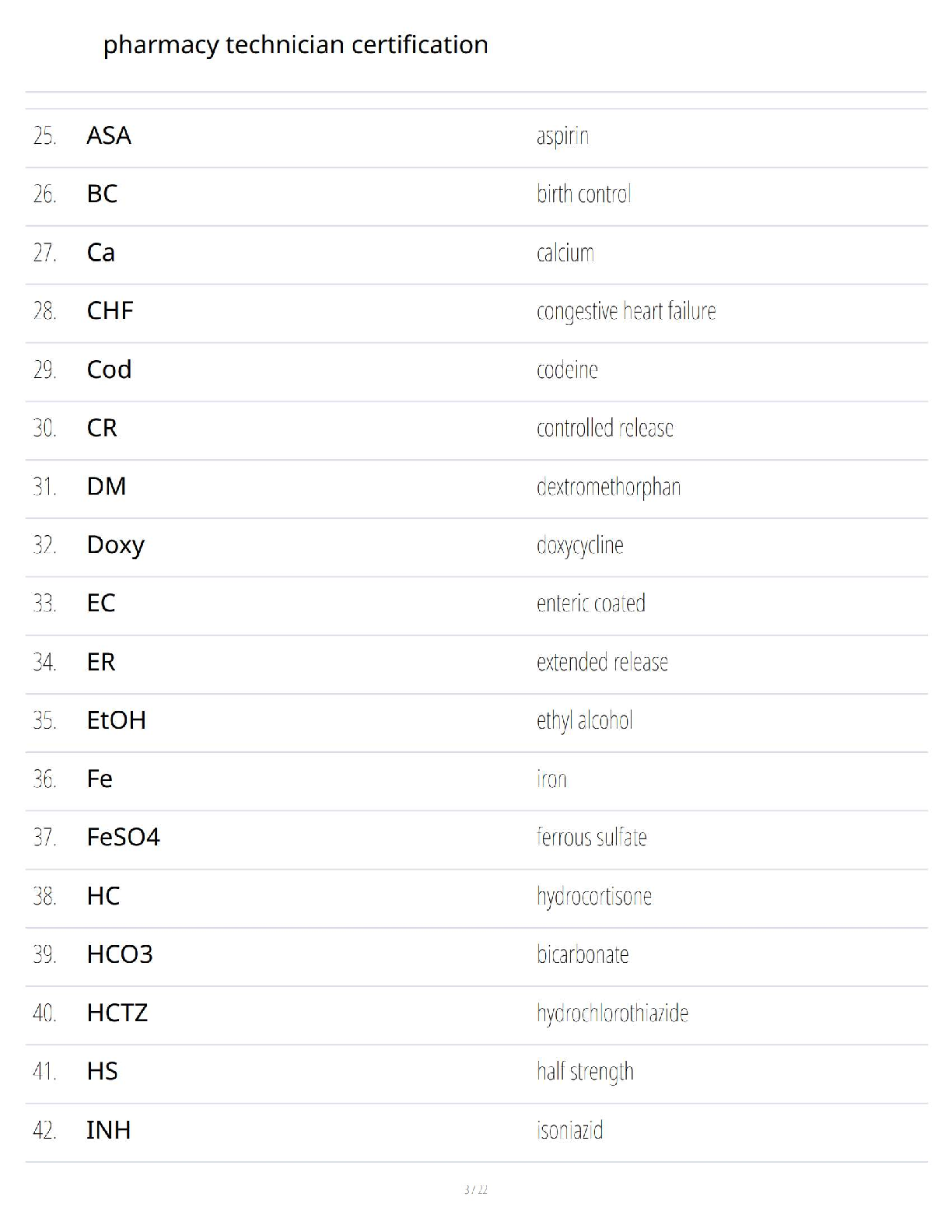Select the Cod term

click(109, 369)
